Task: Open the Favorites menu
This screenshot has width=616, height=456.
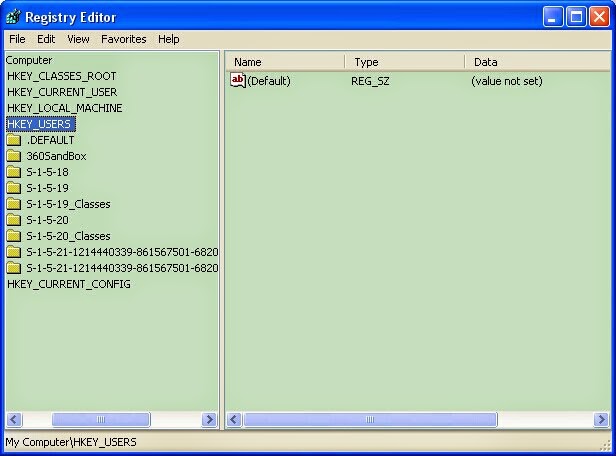Action: click(x=124, y=39)
